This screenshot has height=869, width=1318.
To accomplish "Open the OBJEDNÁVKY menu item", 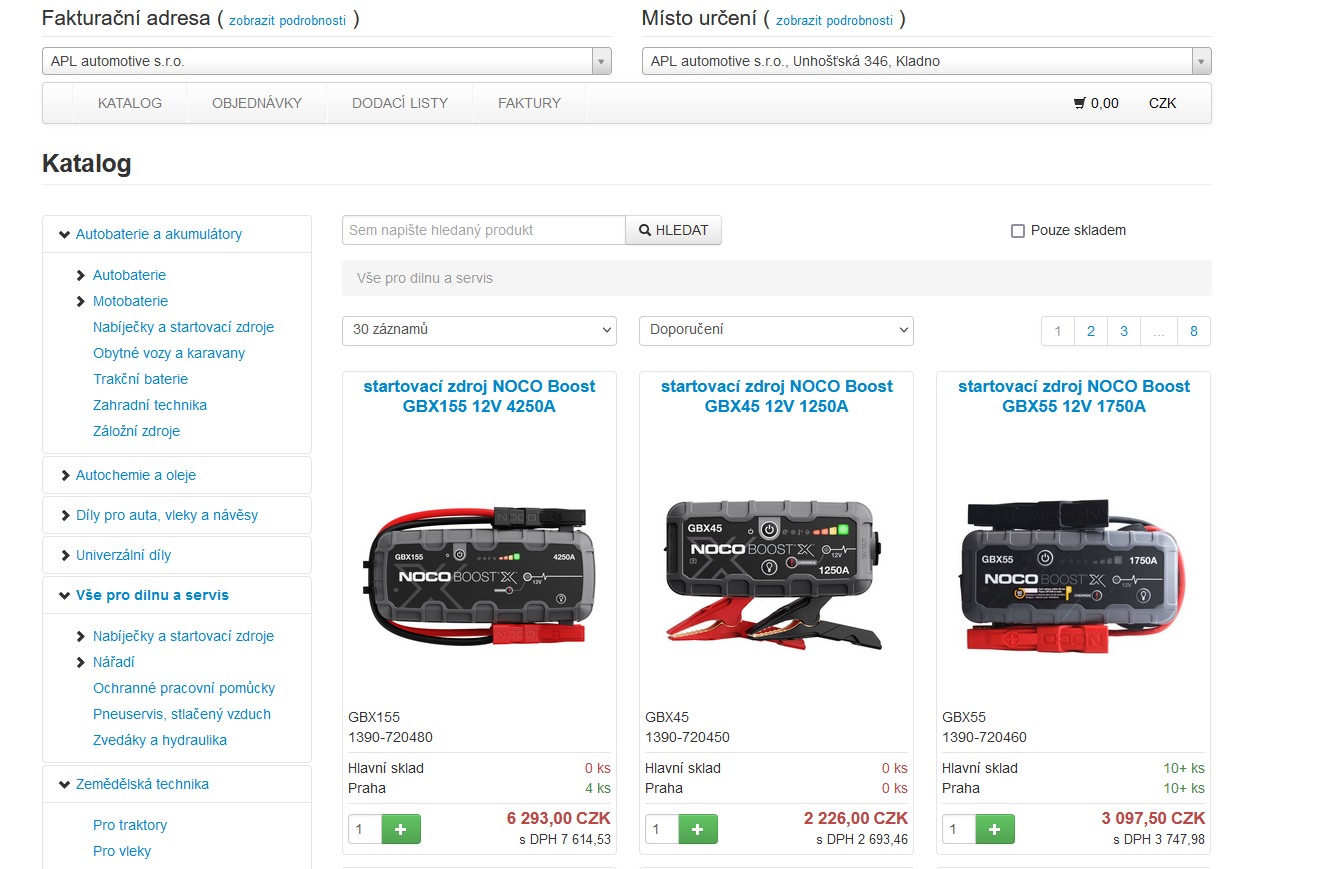I will 257,103.
